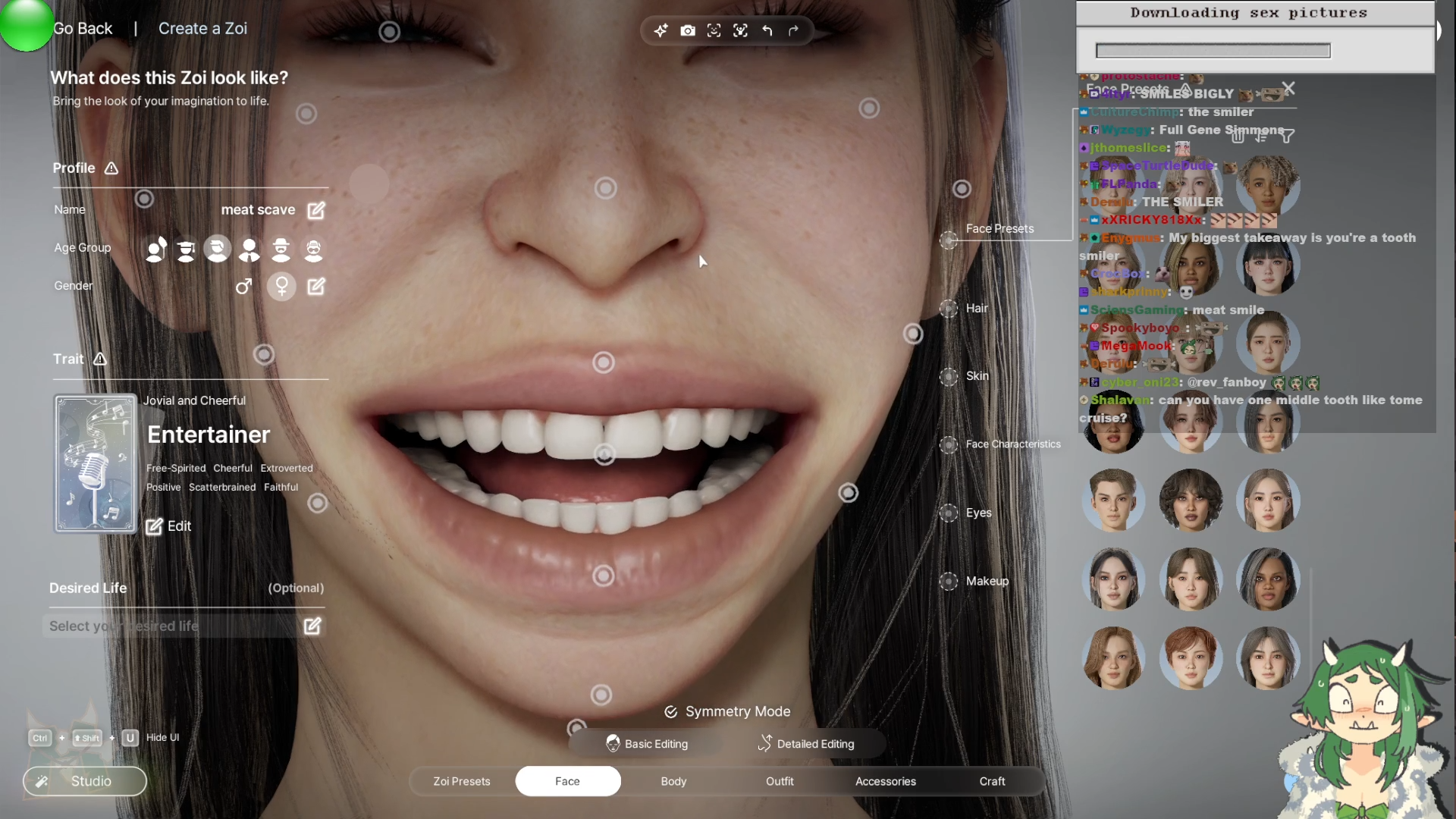Image resolution: width=1456 pixels, height=819 pixels.
Task: Take a snapshot with the camera icon
Action: coord(687,30)
